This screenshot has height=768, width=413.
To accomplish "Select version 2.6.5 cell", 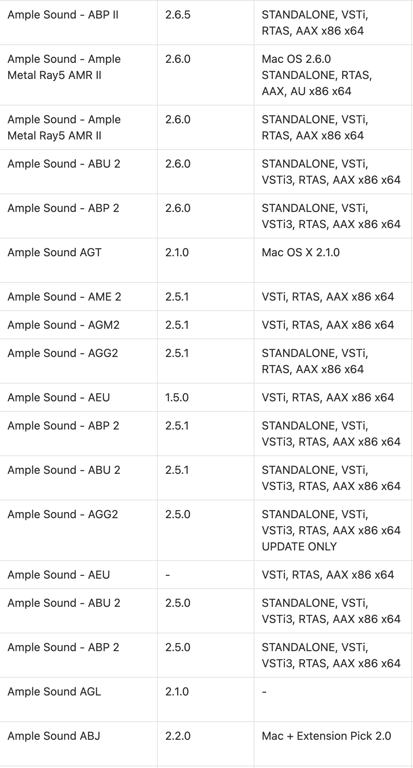I will coord(206,23).
